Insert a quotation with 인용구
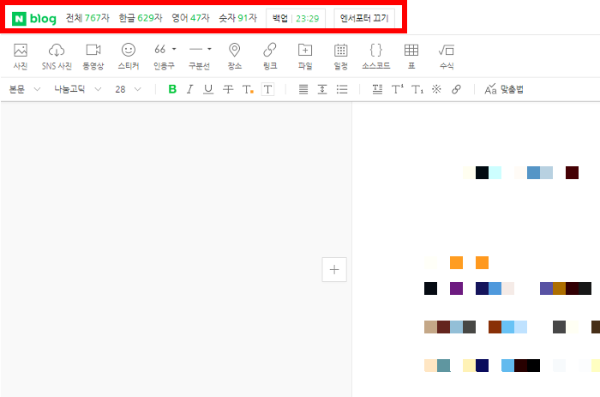600x397 pixels. [164, 56]
